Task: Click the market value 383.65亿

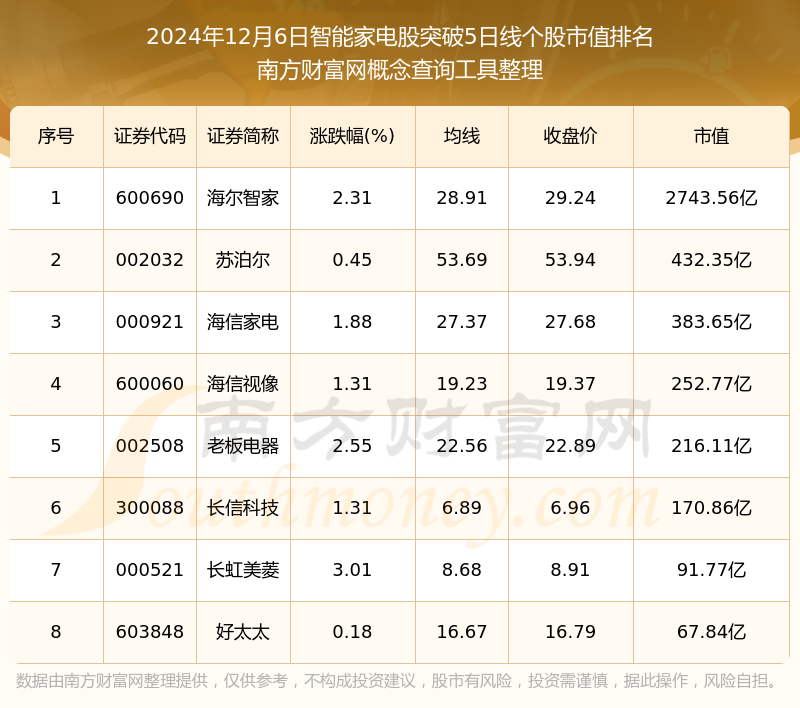Action: pyautogui.click(x=711, y=322)
